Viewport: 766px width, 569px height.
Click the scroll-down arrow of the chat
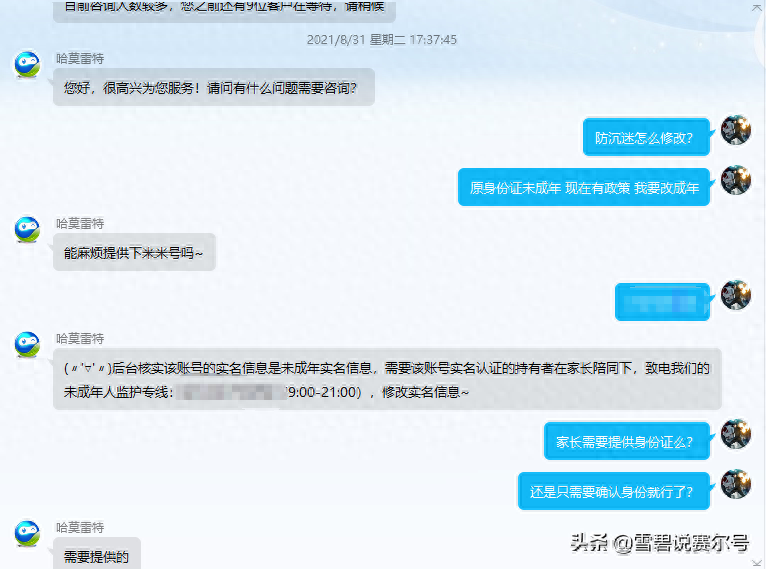[x=756, y=563]
